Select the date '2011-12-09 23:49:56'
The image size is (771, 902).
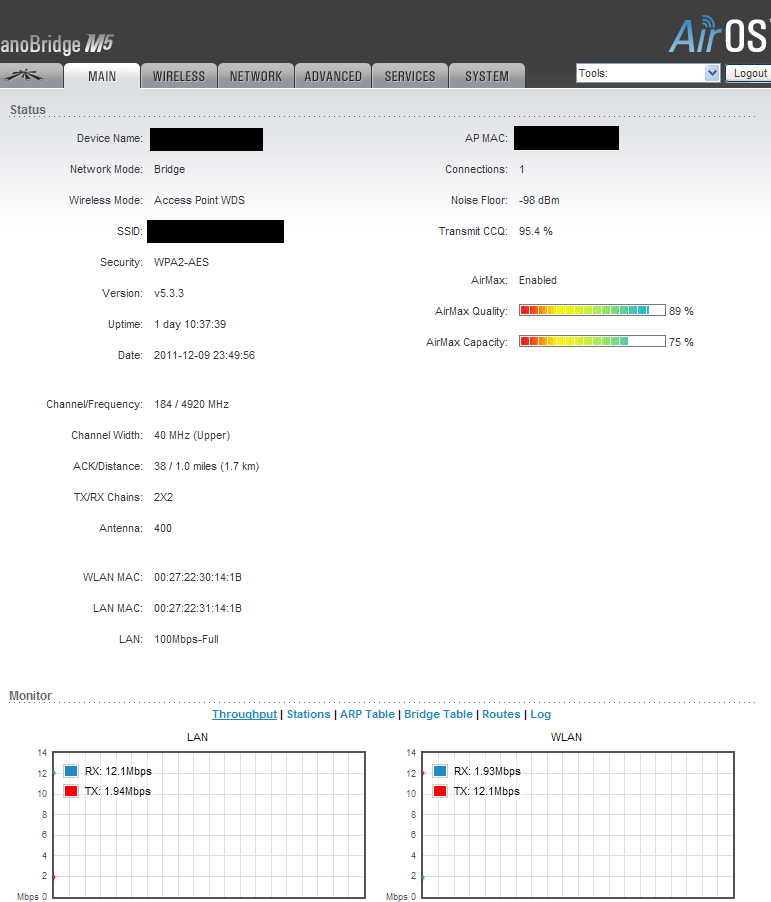[x=204, y=356]
